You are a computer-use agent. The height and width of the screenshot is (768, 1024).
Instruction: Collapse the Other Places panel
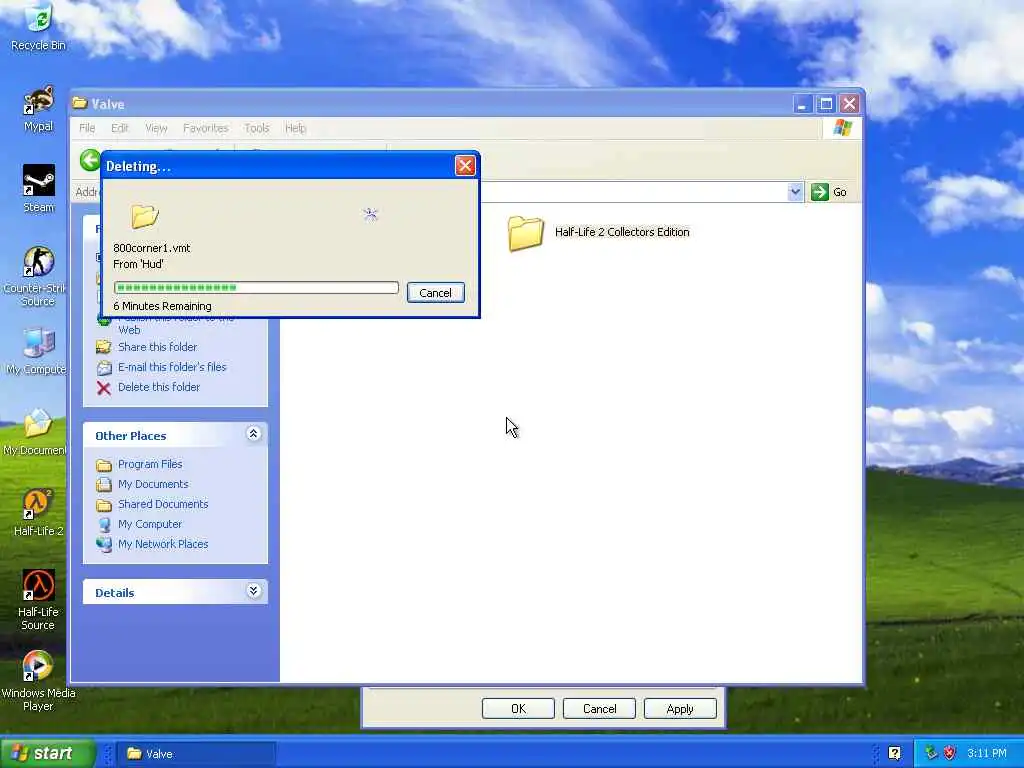(253, 434)
